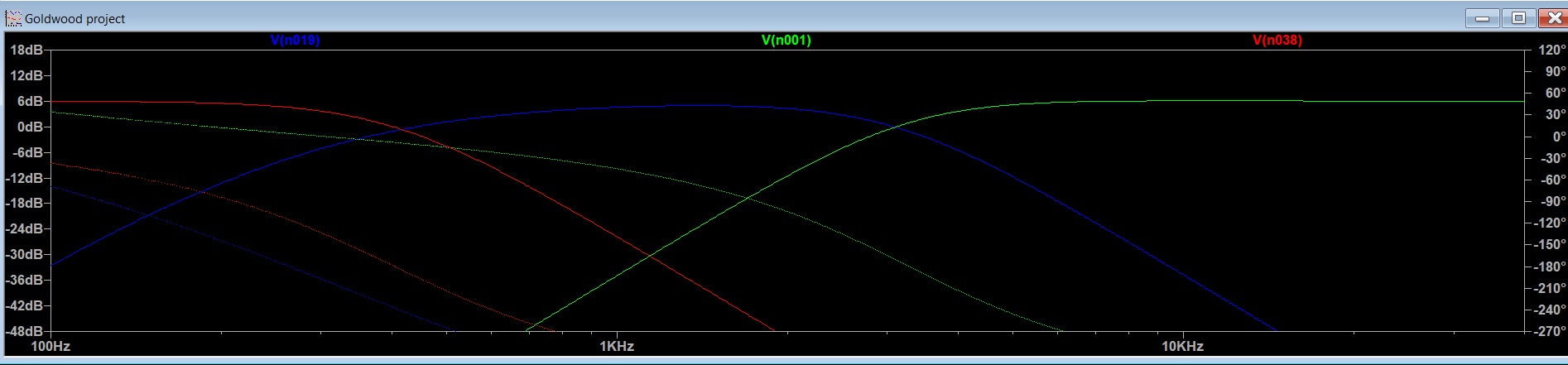Click the 10KHz frequency axis label
Image resolution: width=1568 pixels, height=365 pixels.
pos(1182,346)
